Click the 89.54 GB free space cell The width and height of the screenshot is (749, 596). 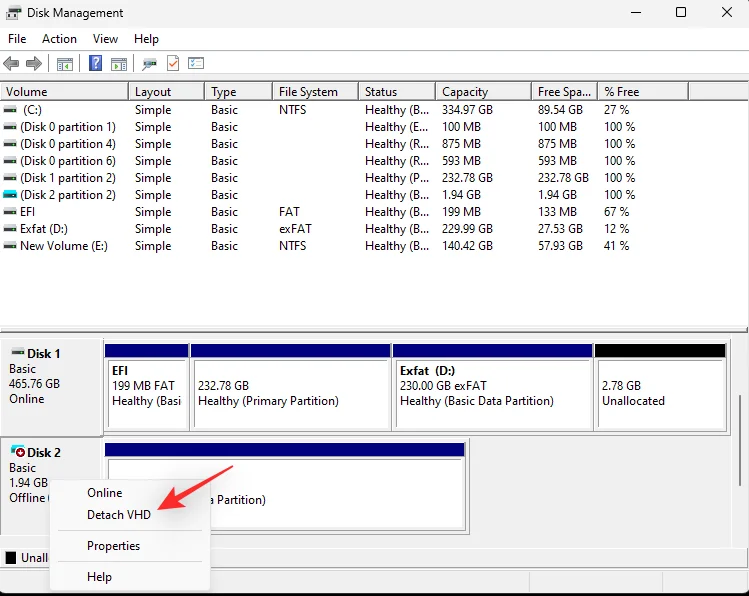(x=560, y=110)
